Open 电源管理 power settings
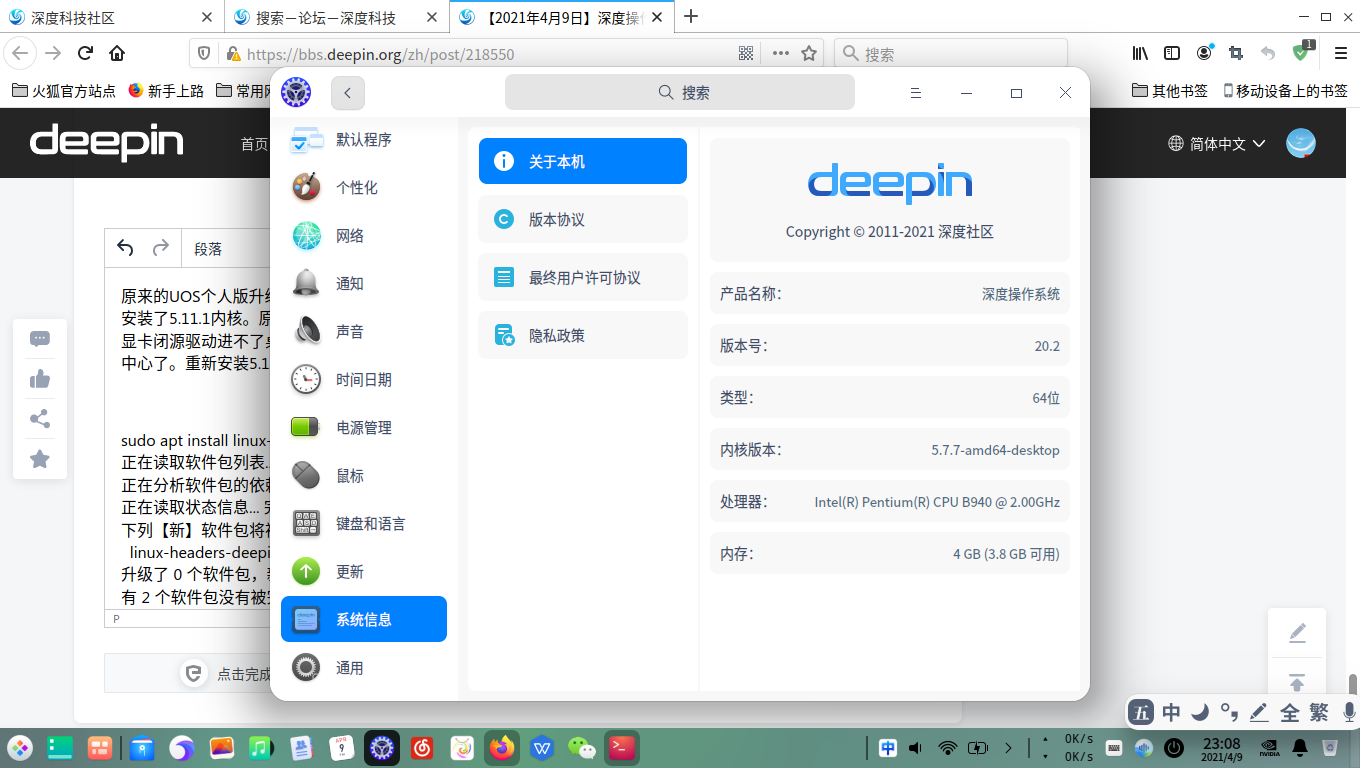 (363, 428)
